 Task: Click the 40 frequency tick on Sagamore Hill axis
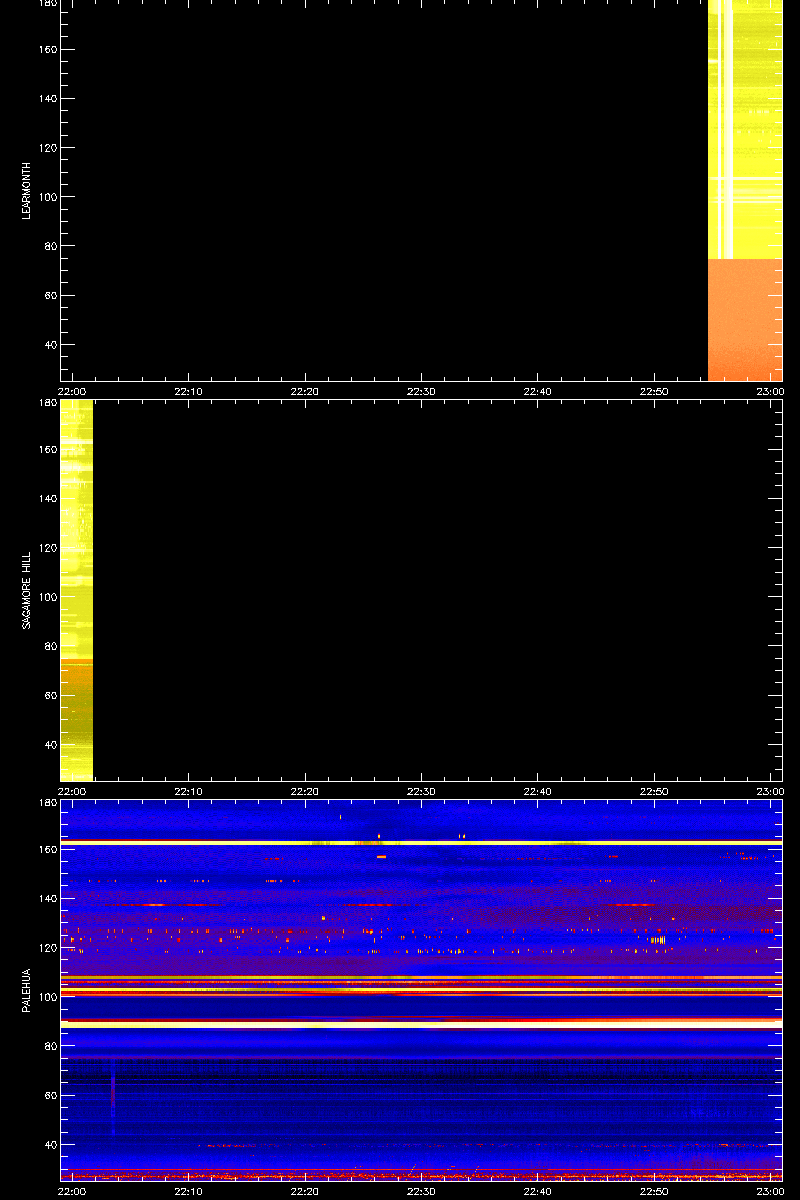pyautogui.click(x=52, y=745)
